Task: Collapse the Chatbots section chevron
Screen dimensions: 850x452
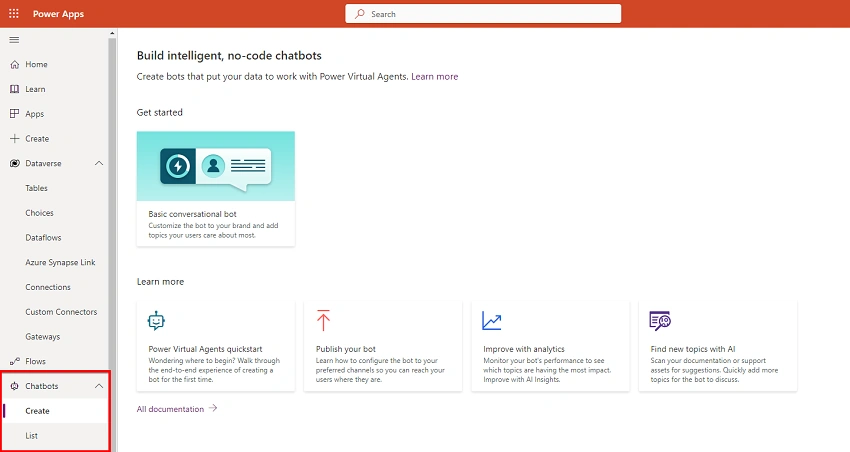Action: point(99,386)
